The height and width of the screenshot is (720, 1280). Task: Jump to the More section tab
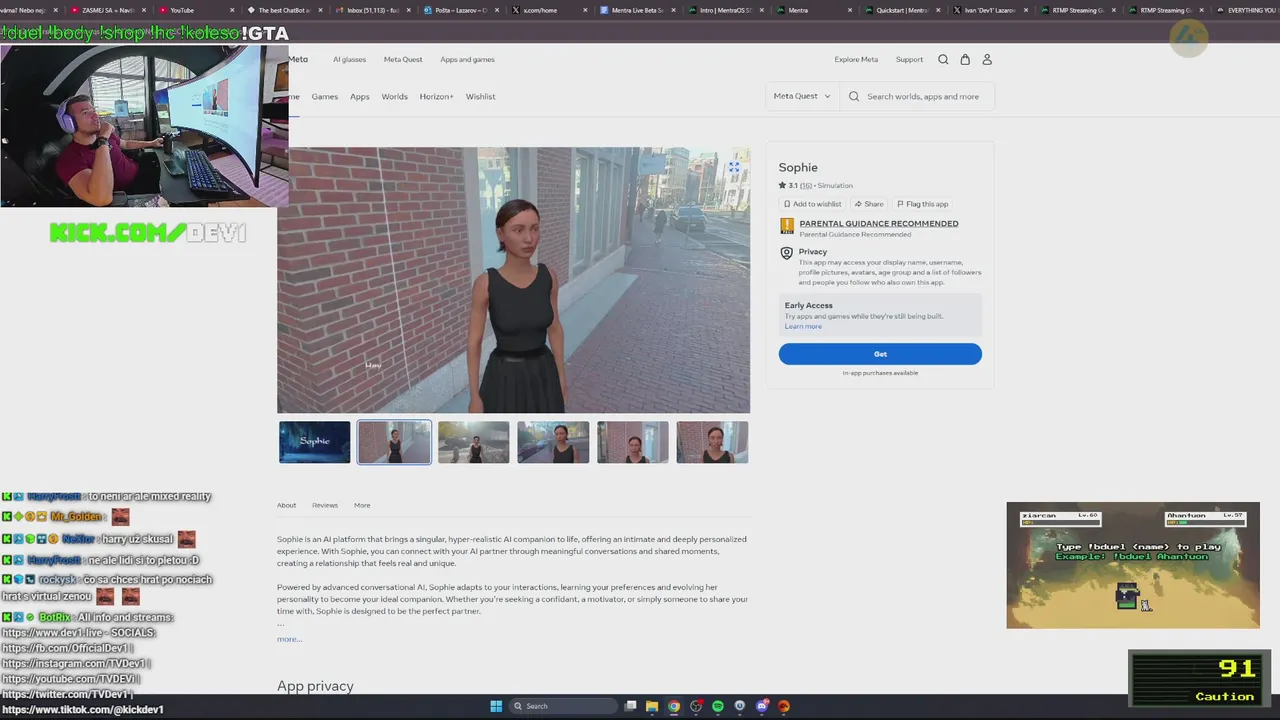tap(362, 505)
